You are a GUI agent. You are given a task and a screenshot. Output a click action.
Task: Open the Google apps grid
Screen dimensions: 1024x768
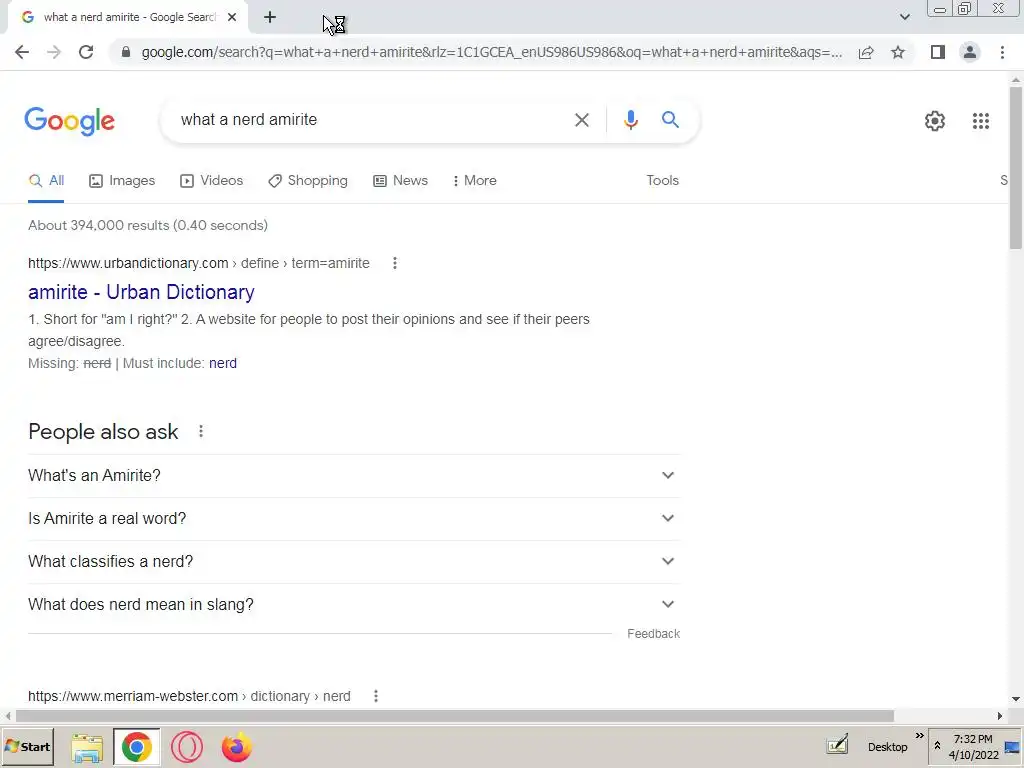981,121
